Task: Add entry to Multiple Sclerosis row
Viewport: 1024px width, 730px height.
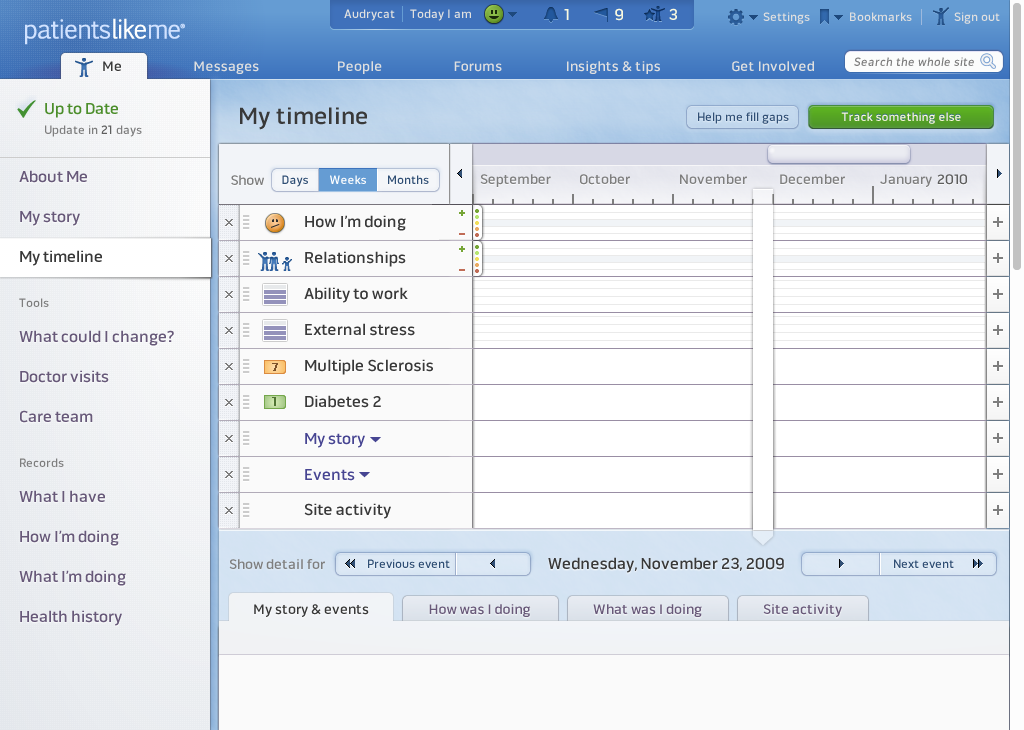Action: [997, 366]
